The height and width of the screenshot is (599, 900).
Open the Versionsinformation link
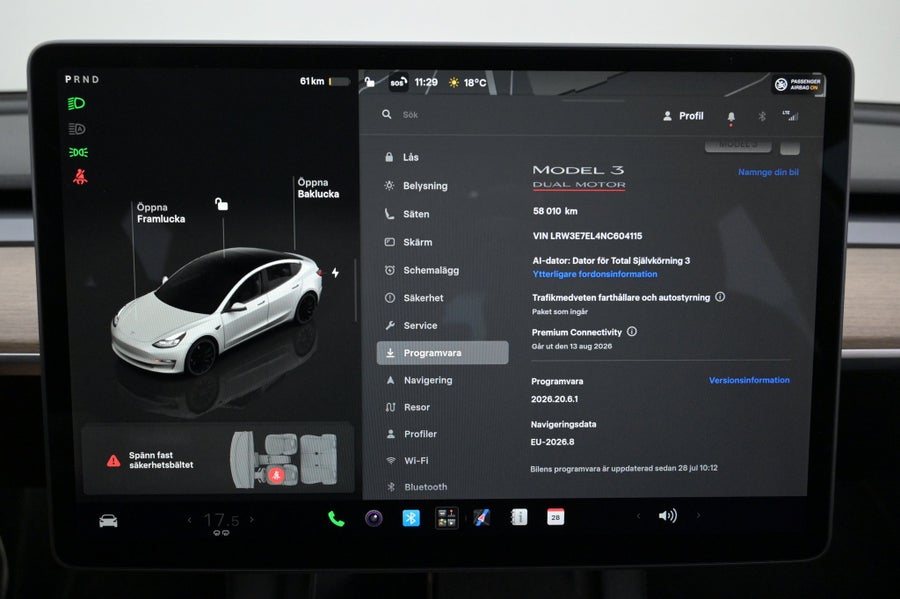[749, 380]
